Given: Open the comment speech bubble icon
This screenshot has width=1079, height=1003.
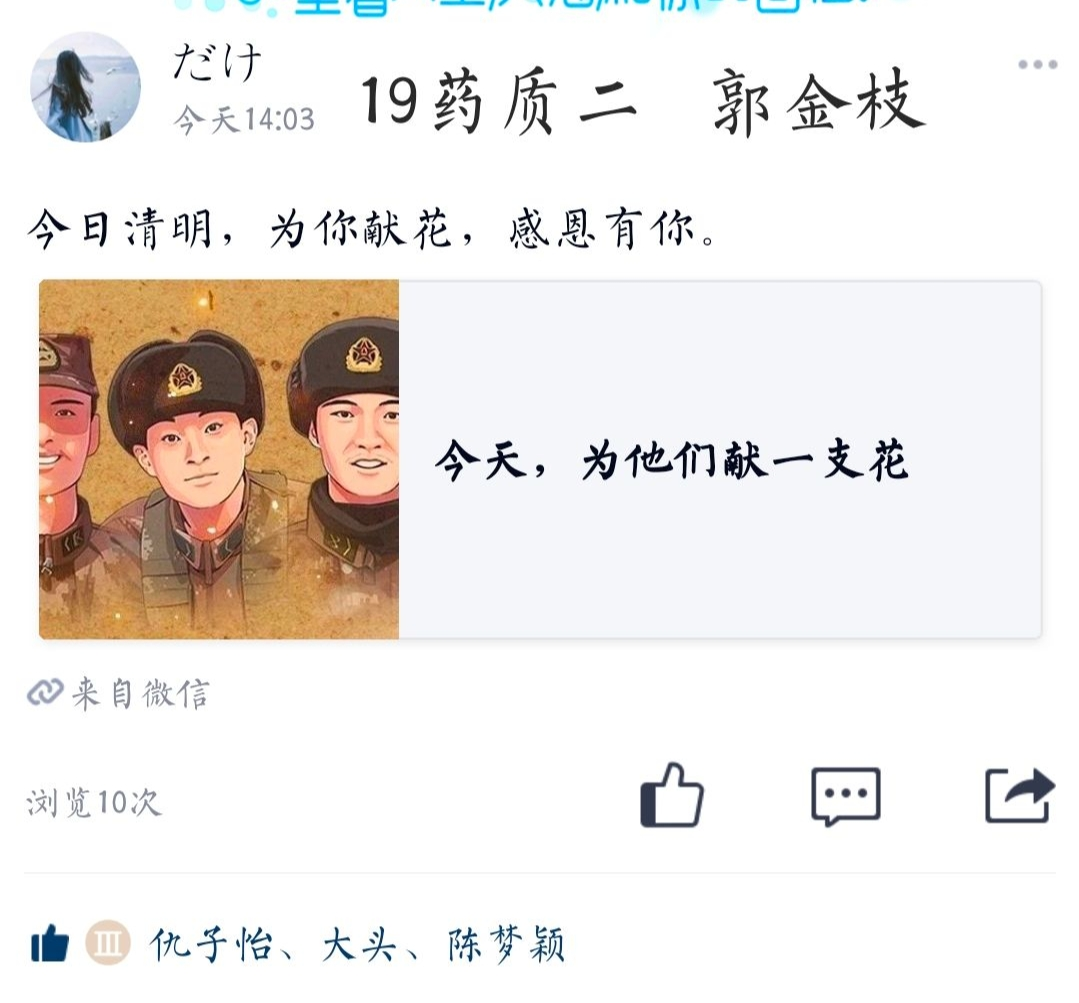Looking at the screenshot, I should coord(846,797).
